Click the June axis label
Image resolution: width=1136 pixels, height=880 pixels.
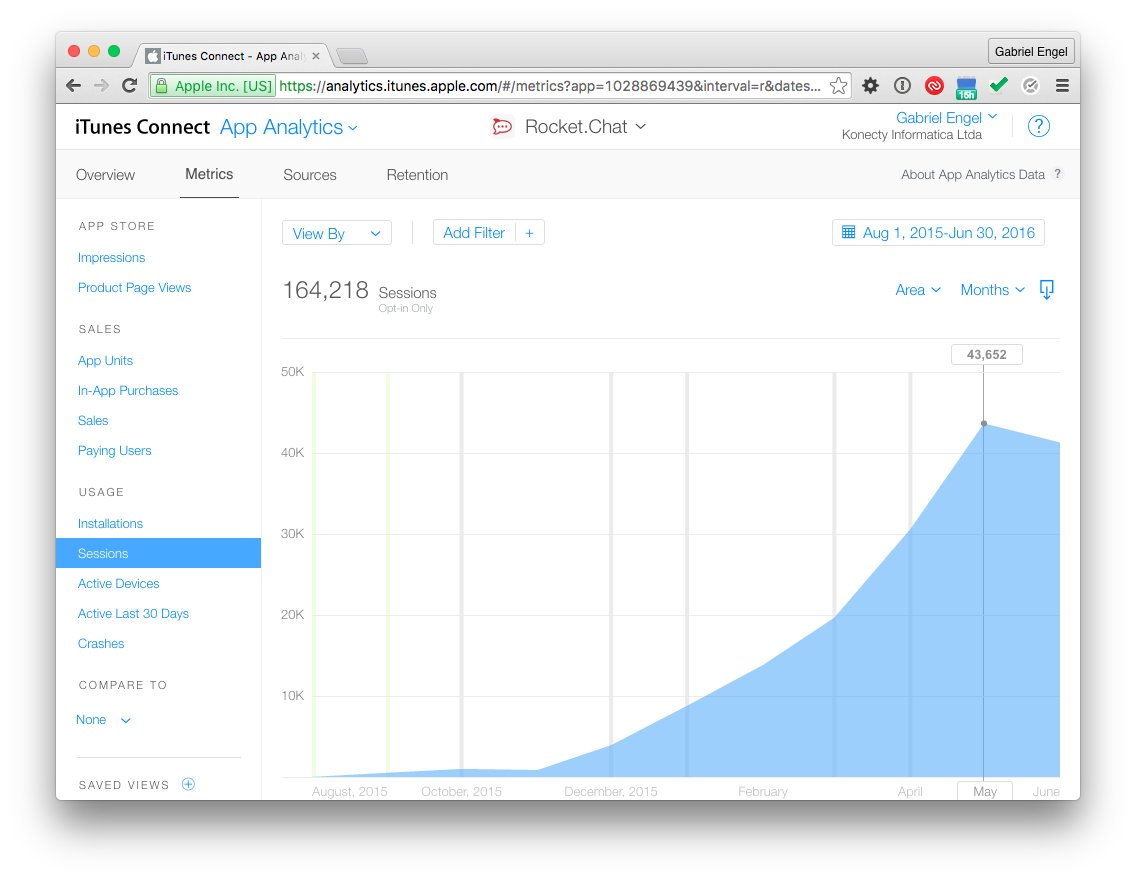pyautogui.click(x=1045, y=791)
